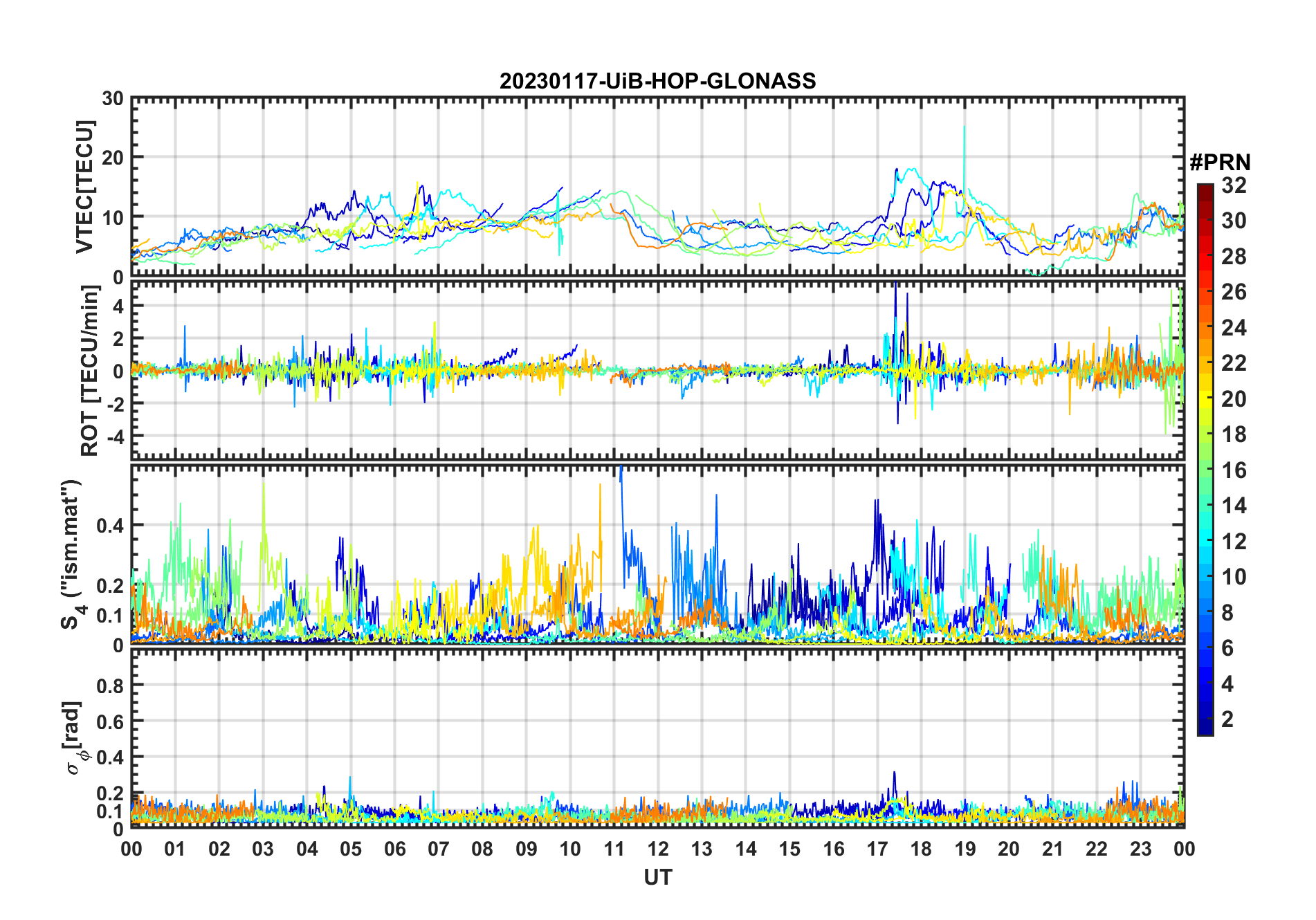Click the 0.4 tick label on S4 axis
The image size is (1316, 920).
click(x=110, y=526)
